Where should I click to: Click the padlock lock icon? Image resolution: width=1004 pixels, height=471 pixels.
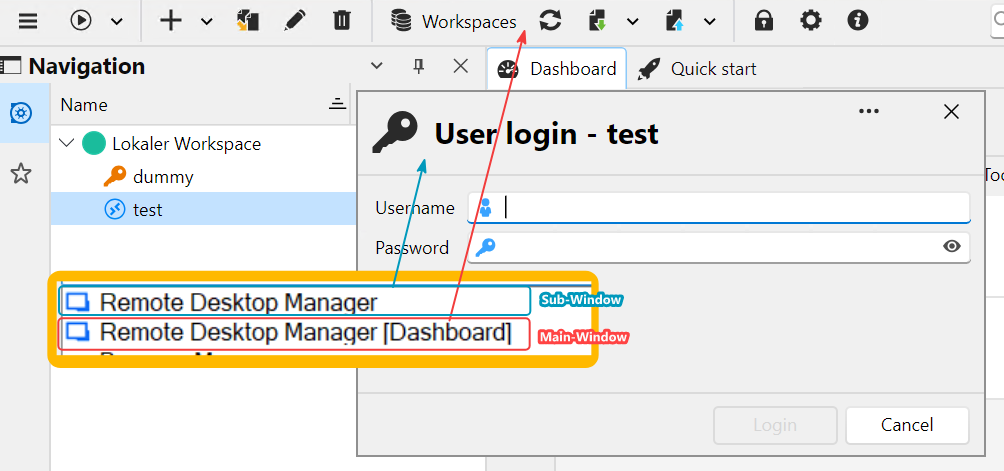click(x=763, y=21)
